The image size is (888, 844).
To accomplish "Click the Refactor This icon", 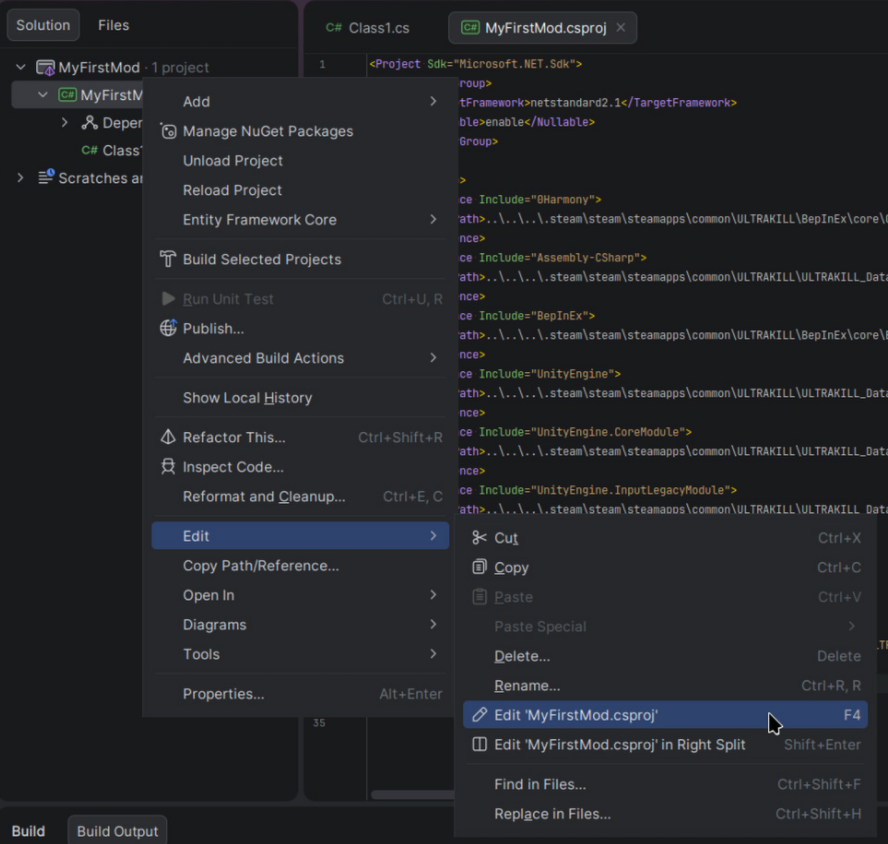I will (x=168, y=437).
